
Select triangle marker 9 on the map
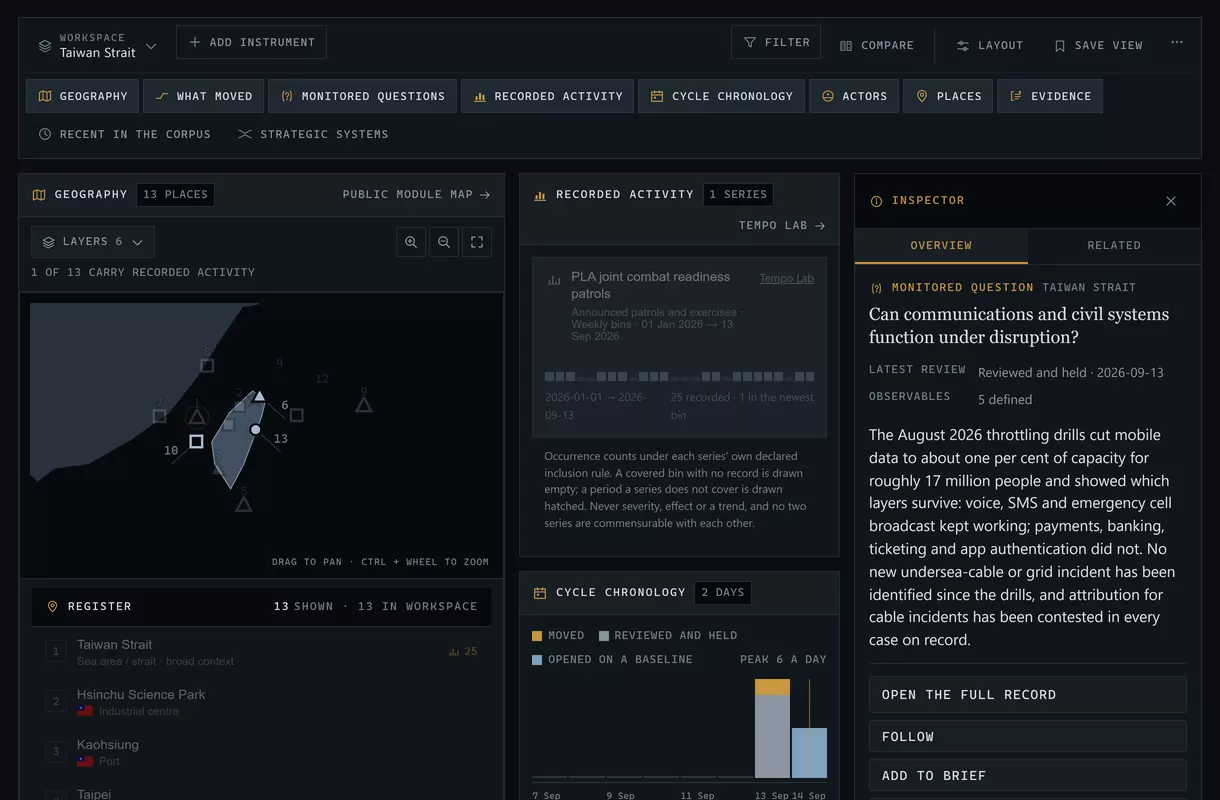364,404
